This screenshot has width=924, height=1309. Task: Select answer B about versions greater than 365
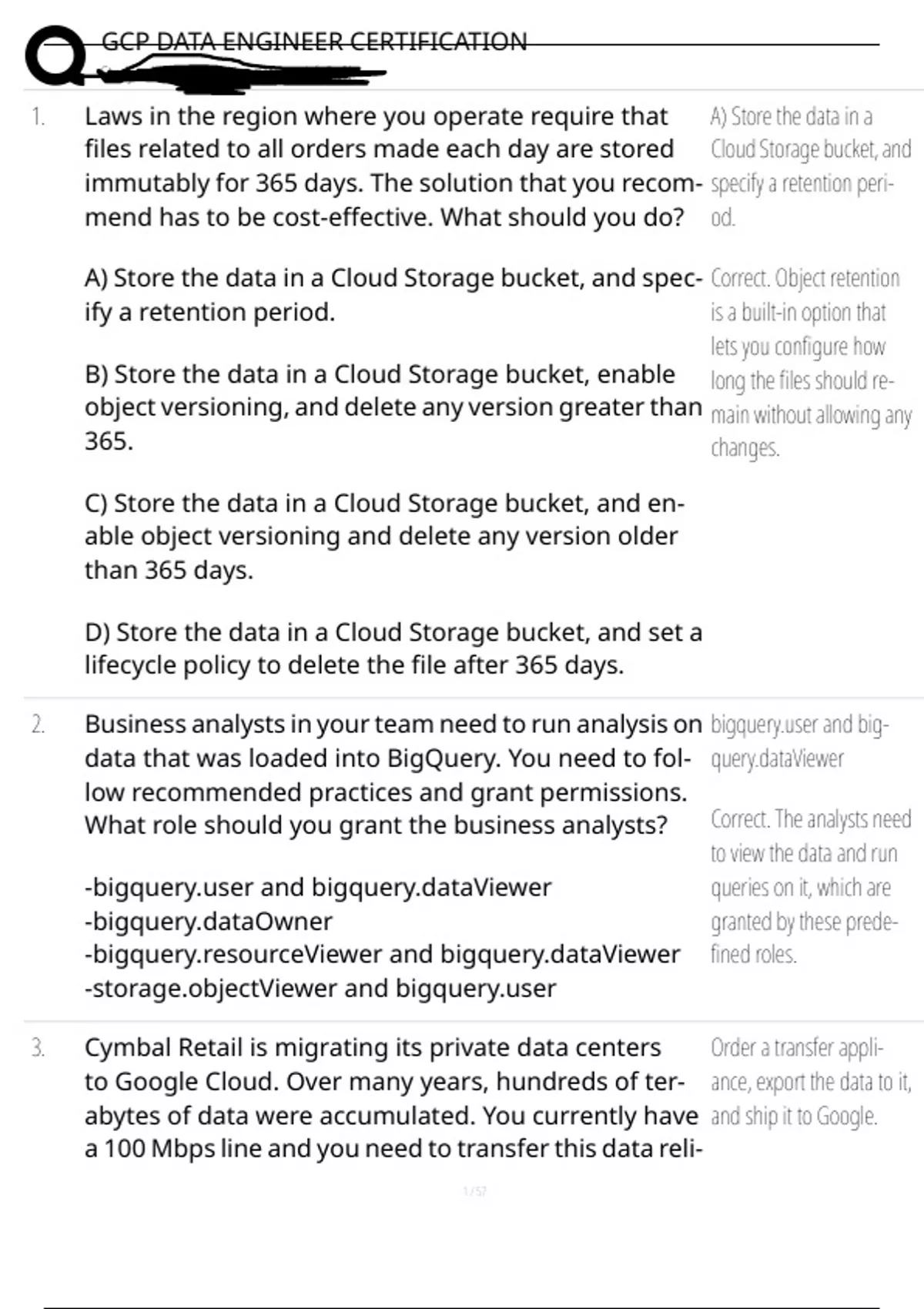393,407
